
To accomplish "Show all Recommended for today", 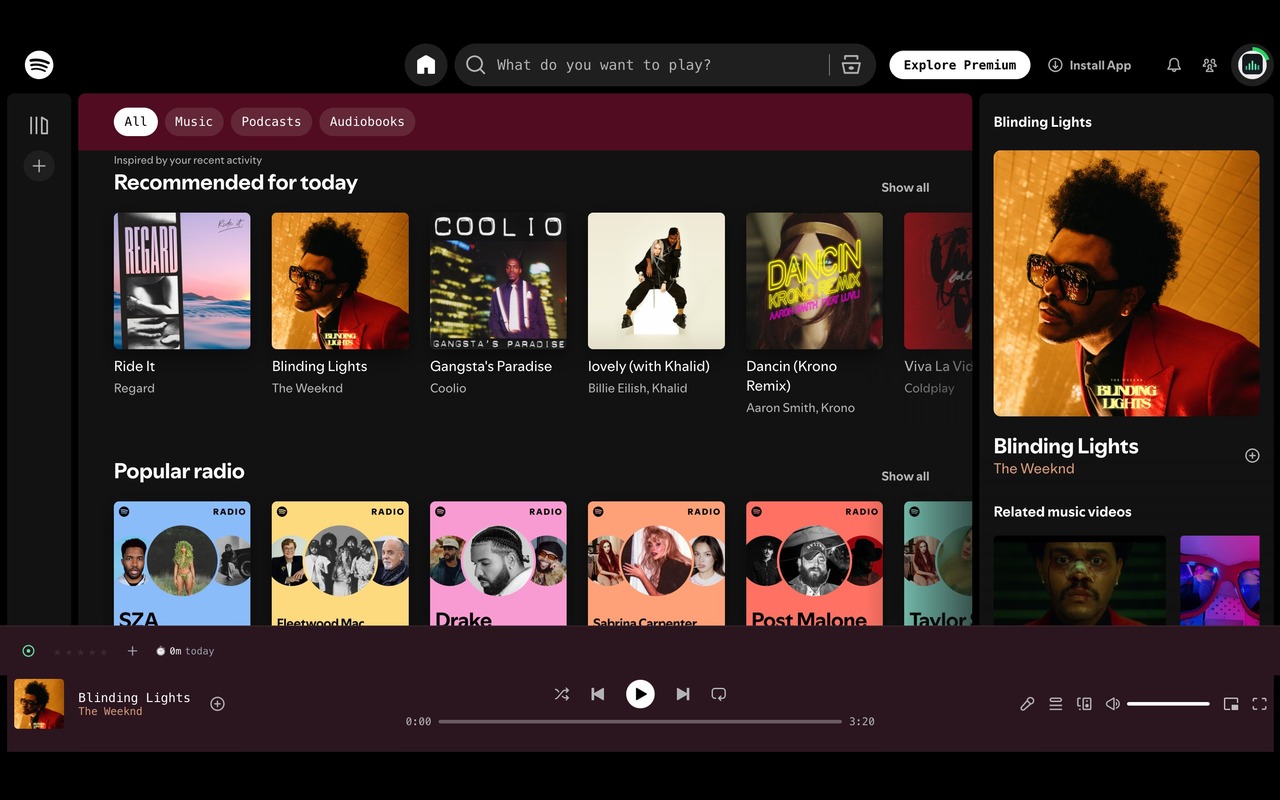I will pos(905,187).
